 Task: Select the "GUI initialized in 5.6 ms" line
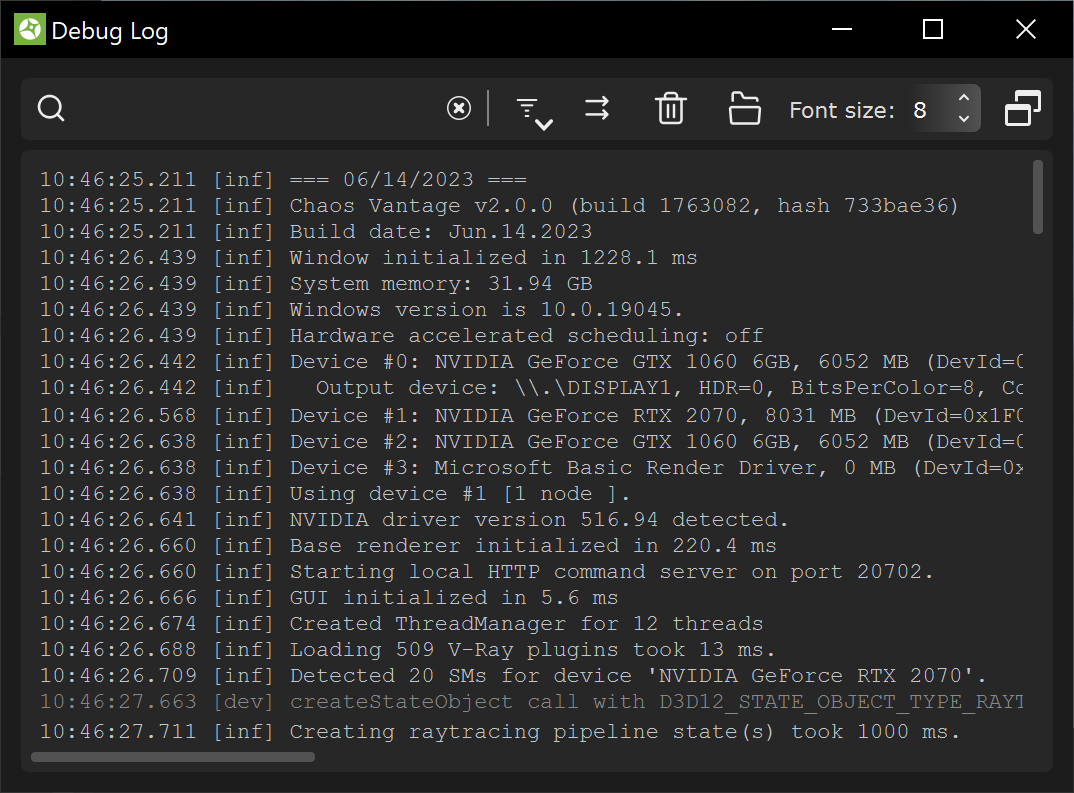pyautogui.click(x=329, y=598)
